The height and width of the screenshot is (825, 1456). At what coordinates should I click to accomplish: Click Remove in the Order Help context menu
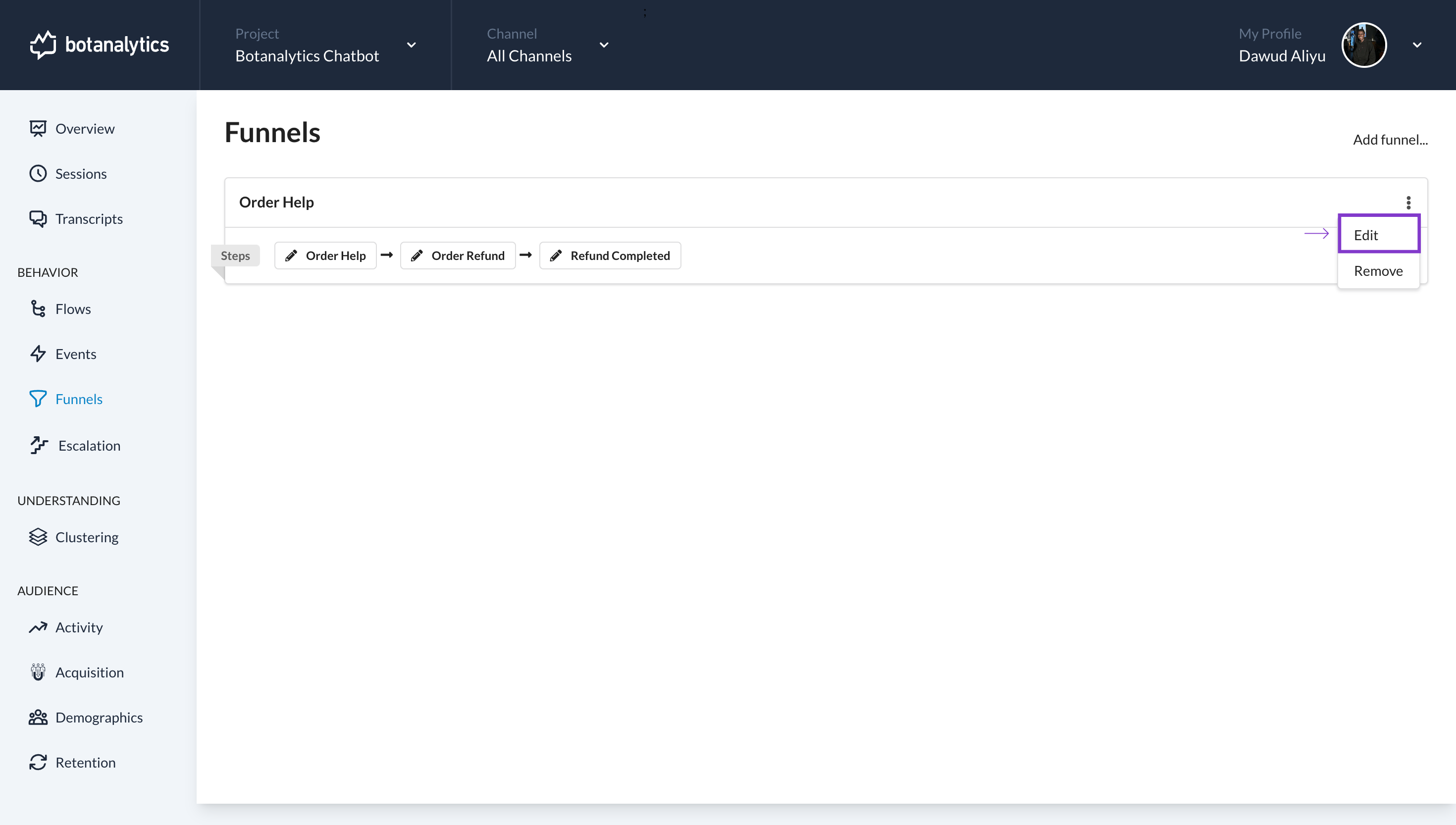(x=1378, y=271)
